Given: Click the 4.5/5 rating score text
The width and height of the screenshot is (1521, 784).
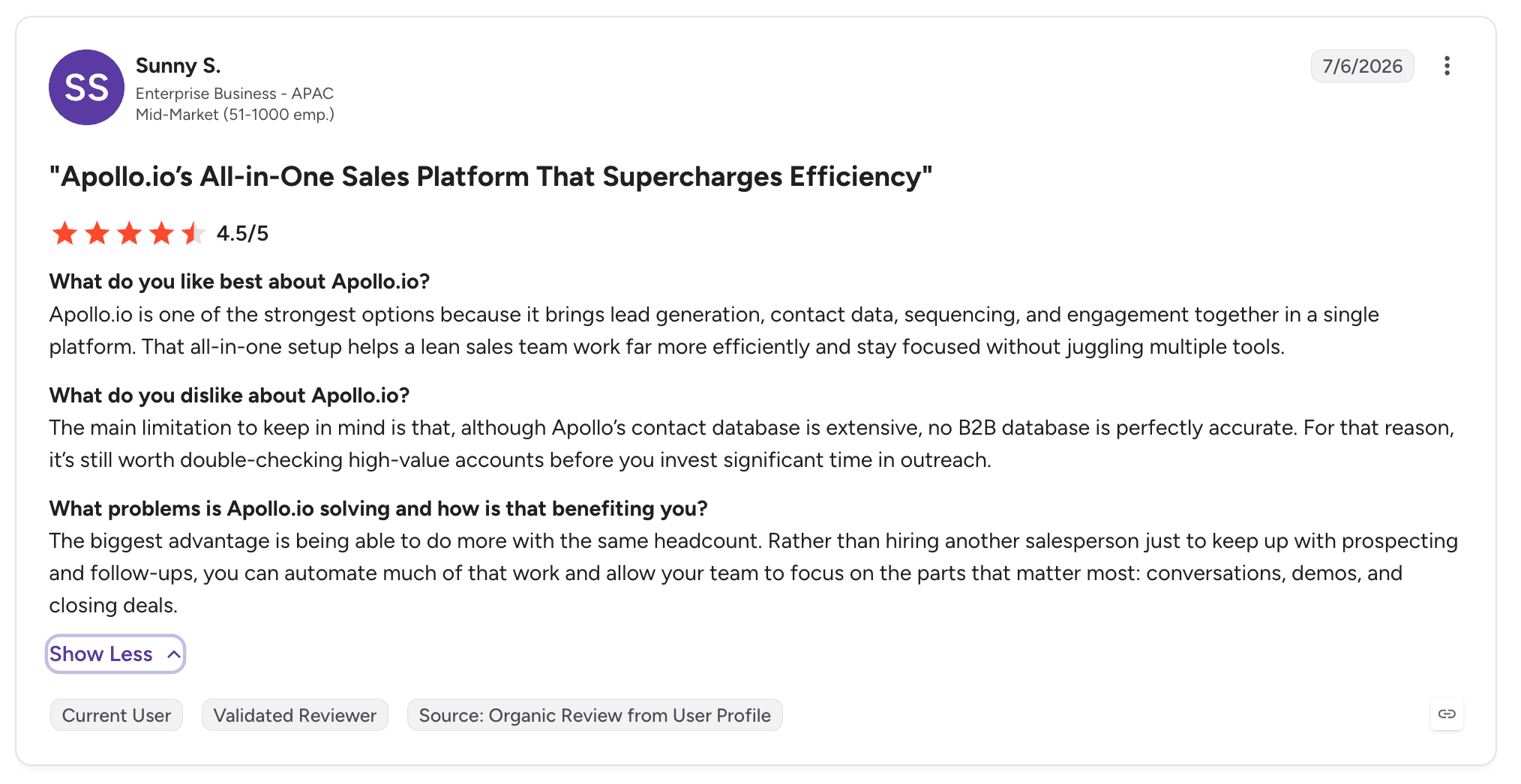Looking at the screenshot, I should tap(242, 234).
